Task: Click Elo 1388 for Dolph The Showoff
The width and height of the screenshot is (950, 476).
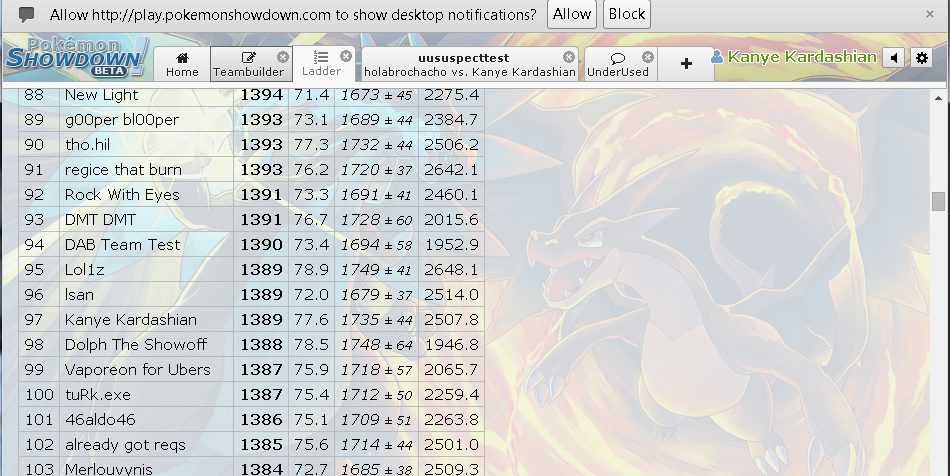Action: pos(261,344)
